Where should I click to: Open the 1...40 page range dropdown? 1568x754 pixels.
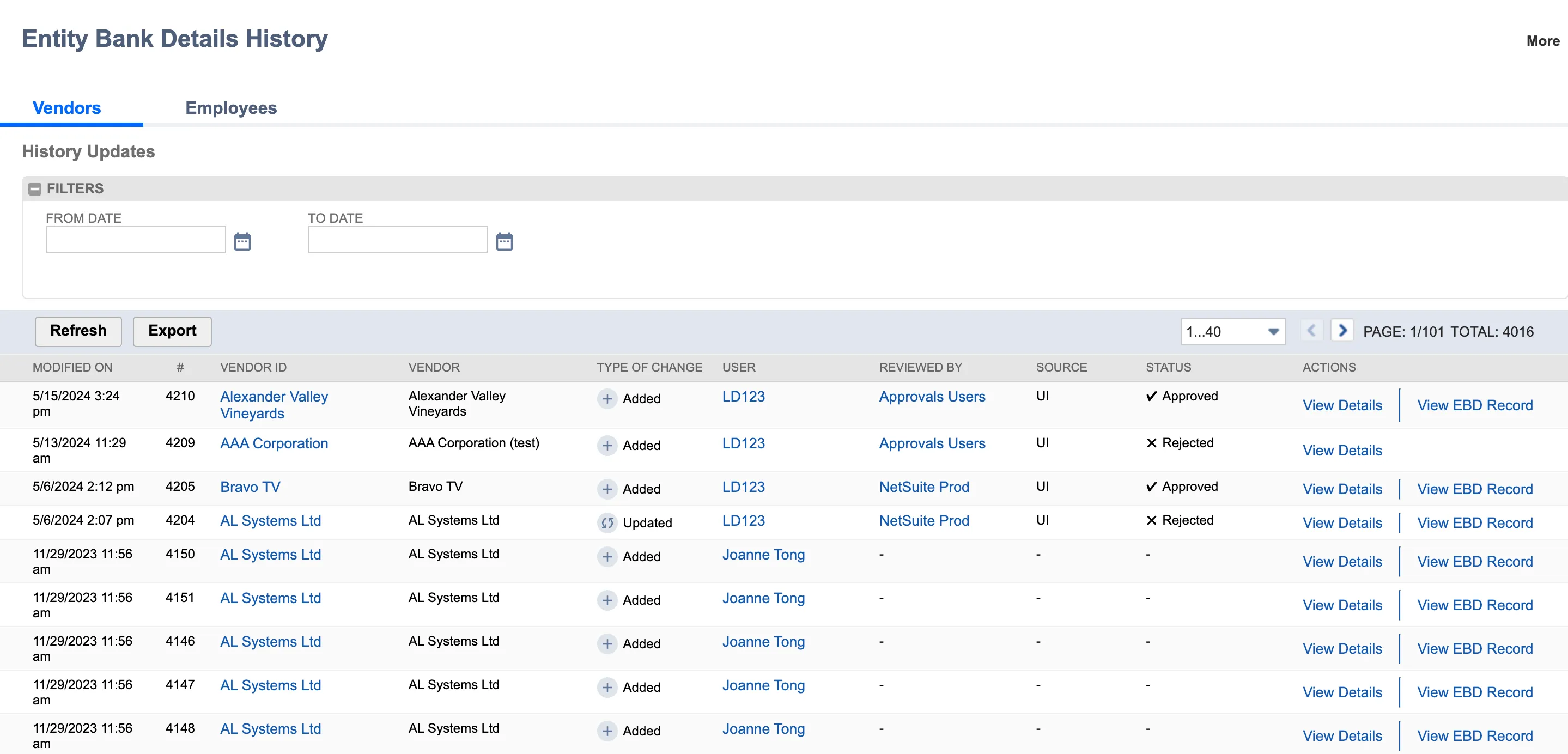click(x=1232, y=332)
